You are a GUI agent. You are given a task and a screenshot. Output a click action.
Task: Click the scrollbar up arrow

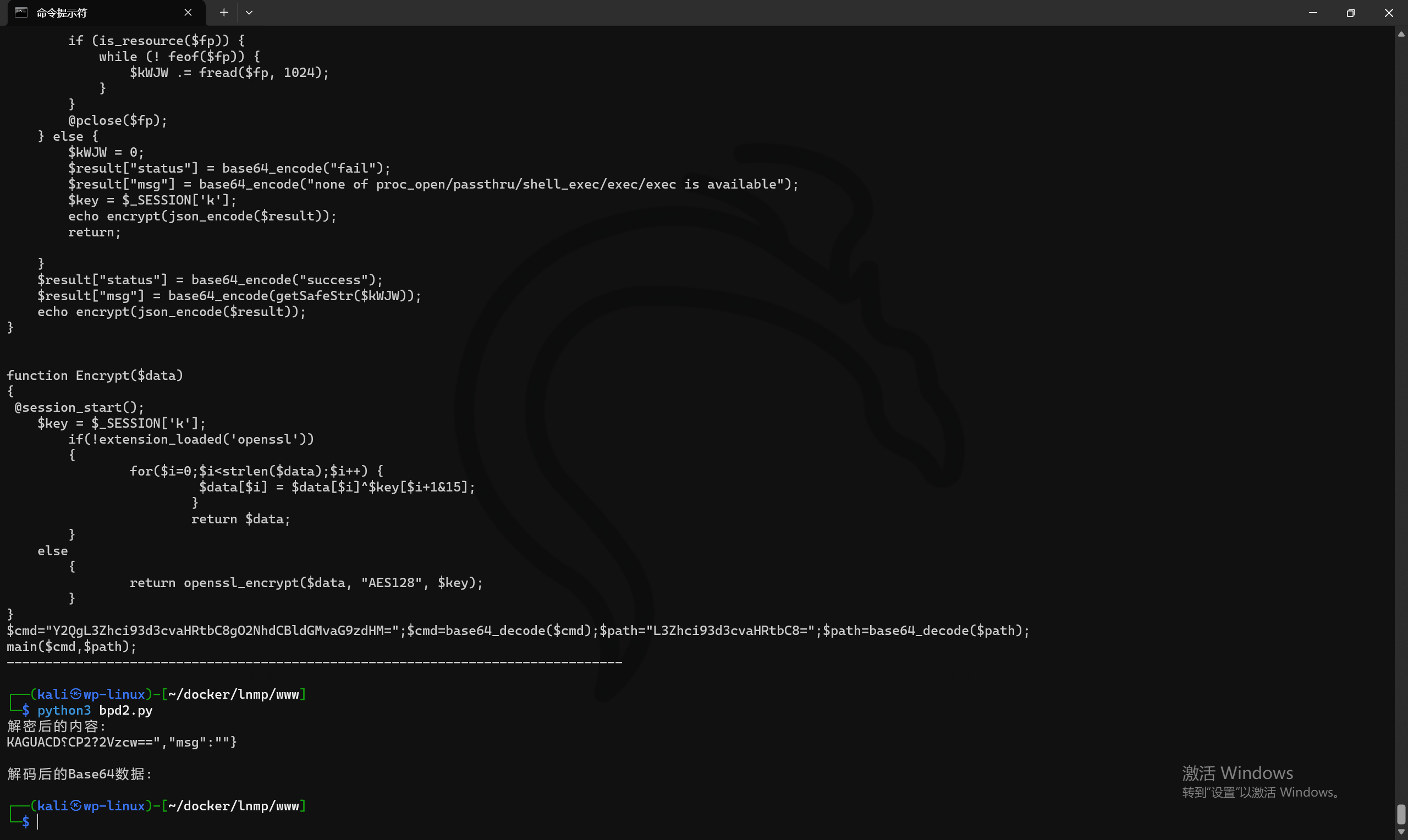pos(1401,35)
